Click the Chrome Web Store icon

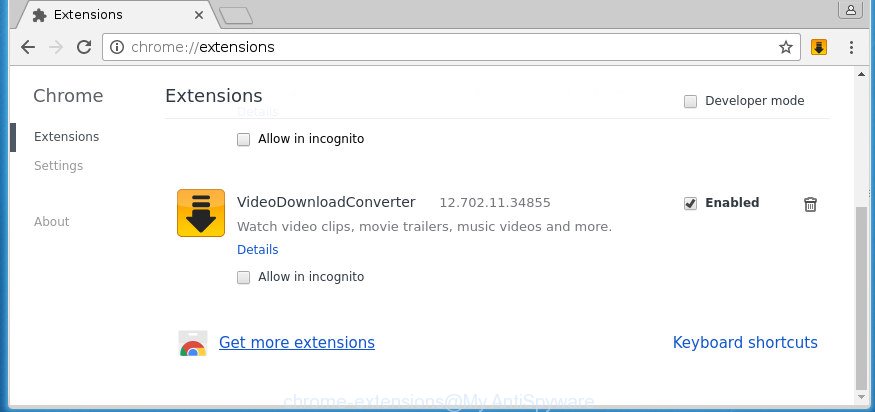193,343
